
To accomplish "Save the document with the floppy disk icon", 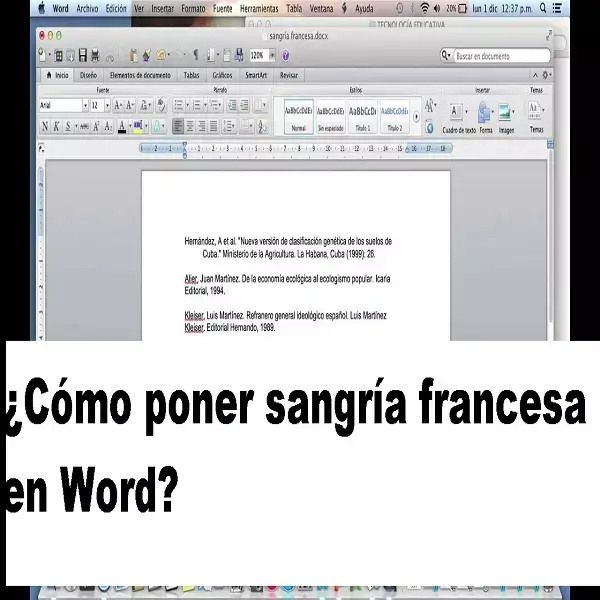I will pyautogui.click(x=83, y=55).
